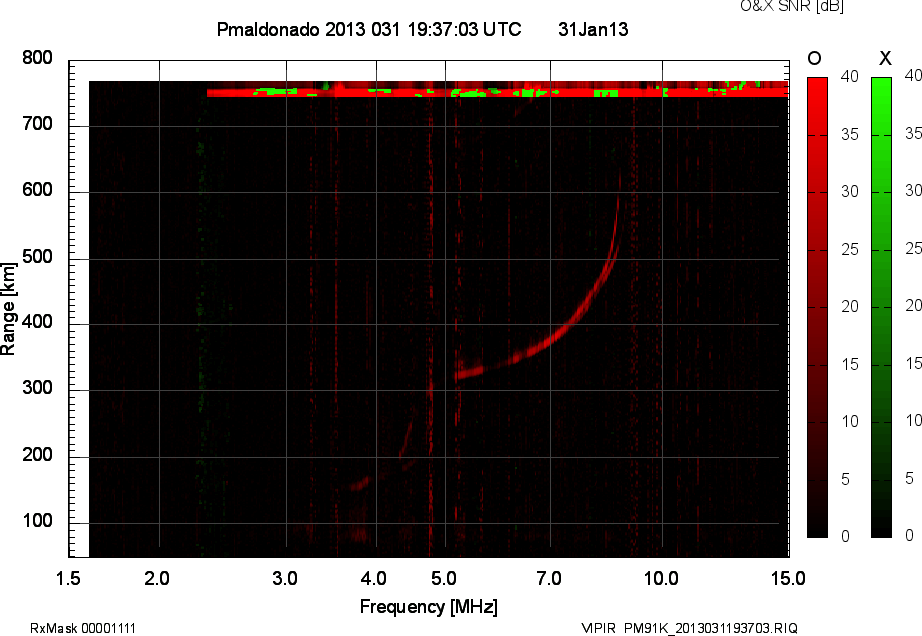Click the 'O' color bar heading

click(814, 58)
